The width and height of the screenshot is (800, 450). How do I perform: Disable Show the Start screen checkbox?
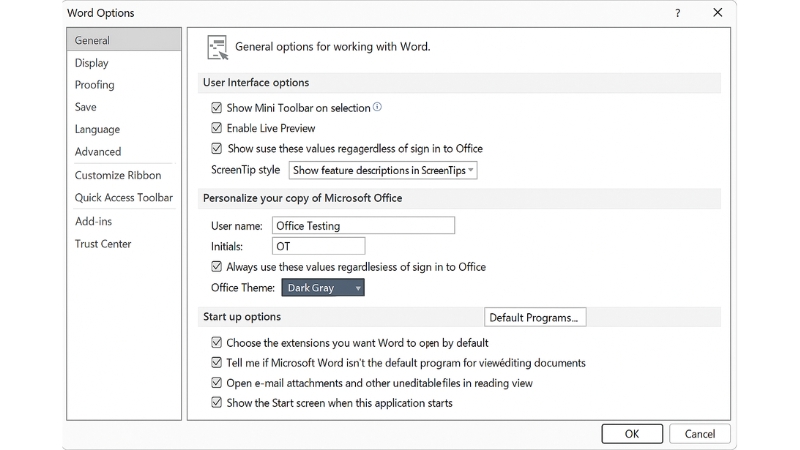(x=217, y=403)
